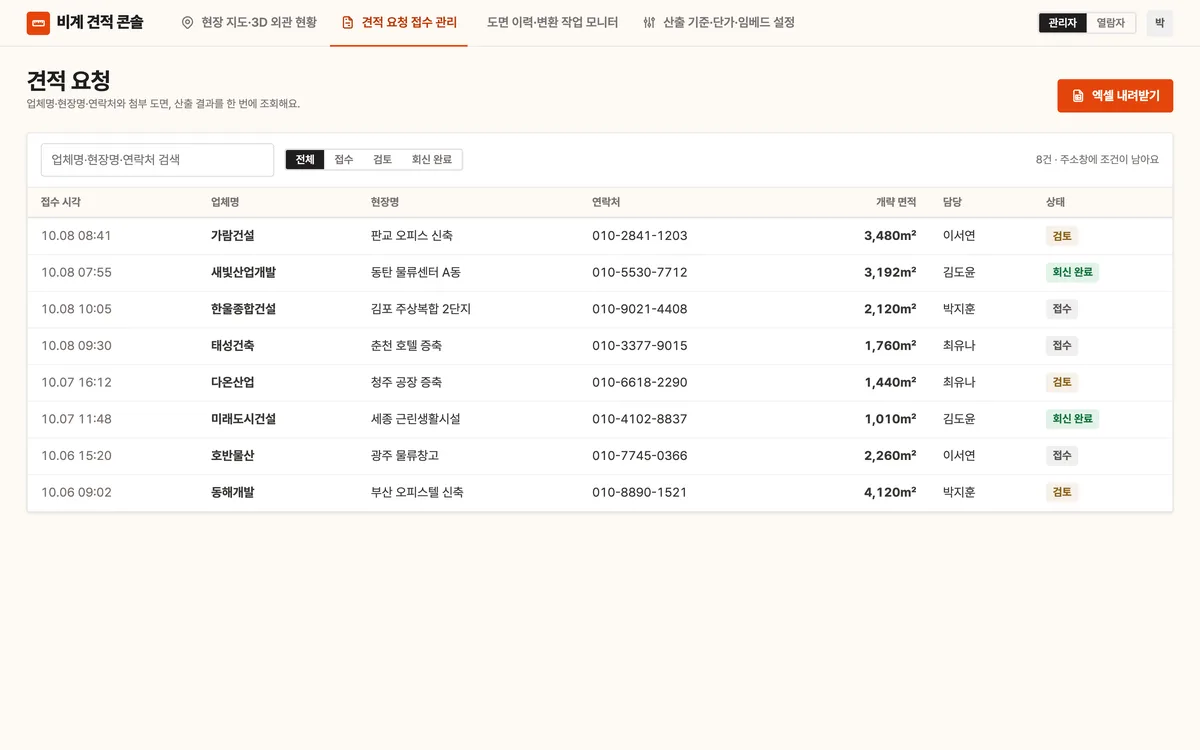Click the 검토 badge in 동해개발 row
This screenshot has height=750, width=1200.
[1061, 492]
